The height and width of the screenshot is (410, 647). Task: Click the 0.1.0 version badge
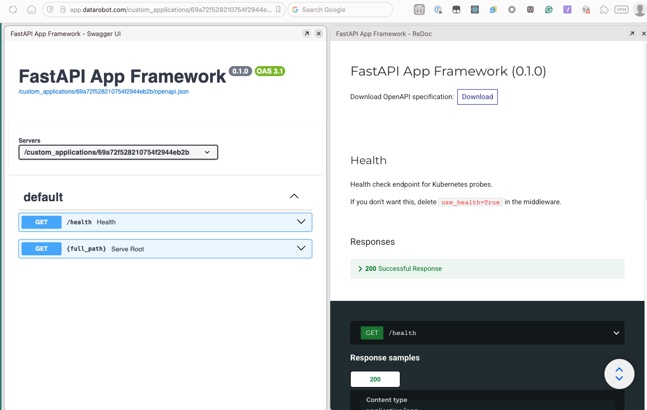[x=240, y=71]
